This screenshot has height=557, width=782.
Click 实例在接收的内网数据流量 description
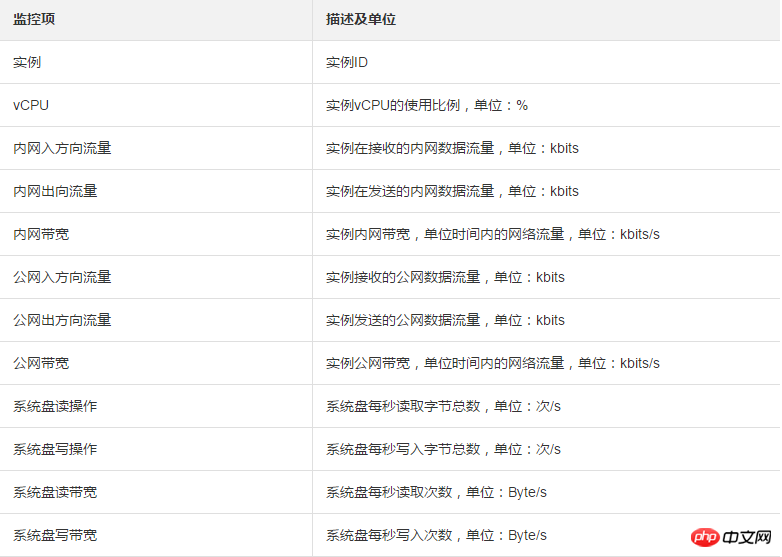tap(452, 148)
